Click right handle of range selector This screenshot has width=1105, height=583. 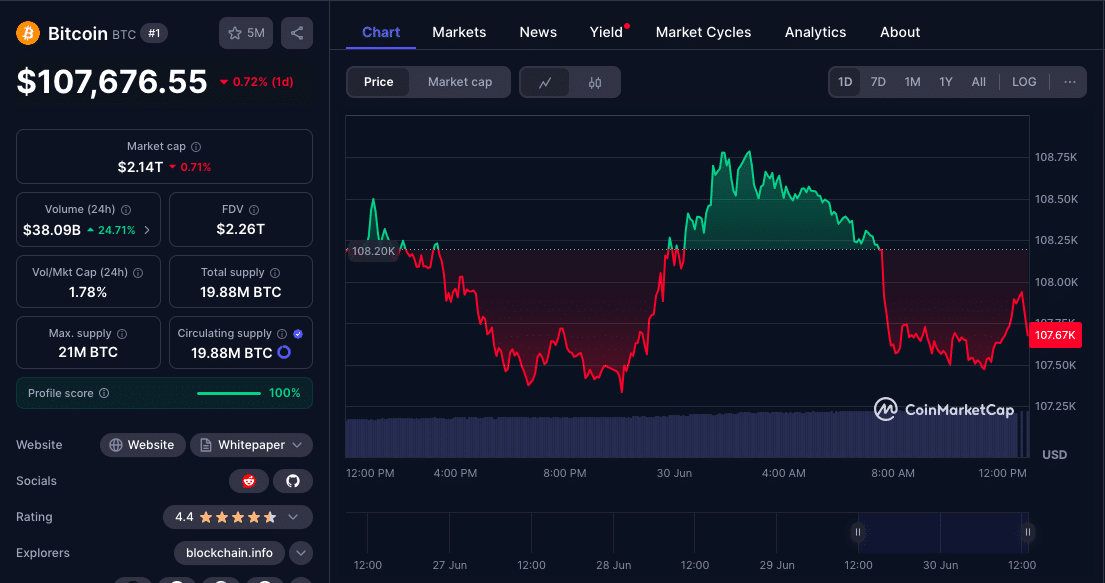1027,532
